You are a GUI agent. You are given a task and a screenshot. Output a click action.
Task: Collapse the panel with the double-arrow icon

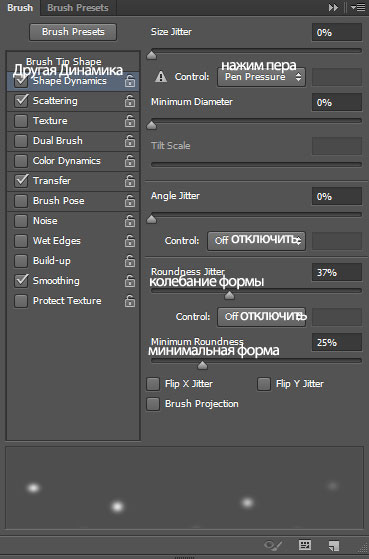[x=333, y=7]
